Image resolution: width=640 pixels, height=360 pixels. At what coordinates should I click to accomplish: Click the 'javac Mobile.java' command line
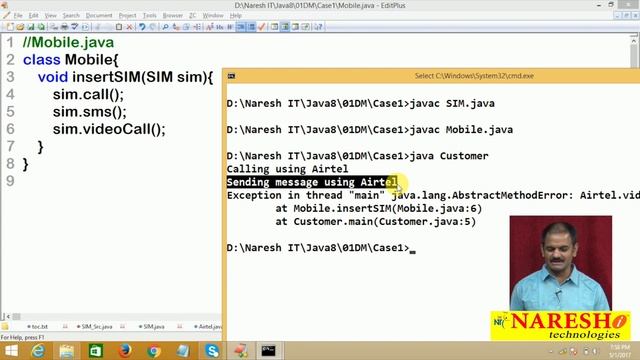pos(369,129)
